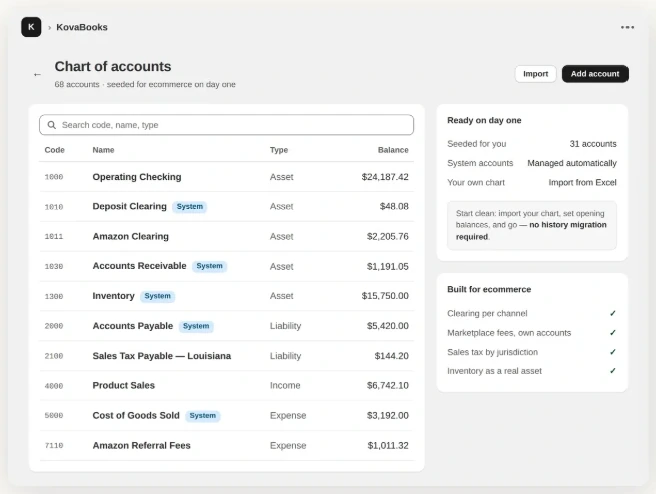Click the $6,742.10 balance
This screenshot has height=494, width=656.
[x=387, y=386]
